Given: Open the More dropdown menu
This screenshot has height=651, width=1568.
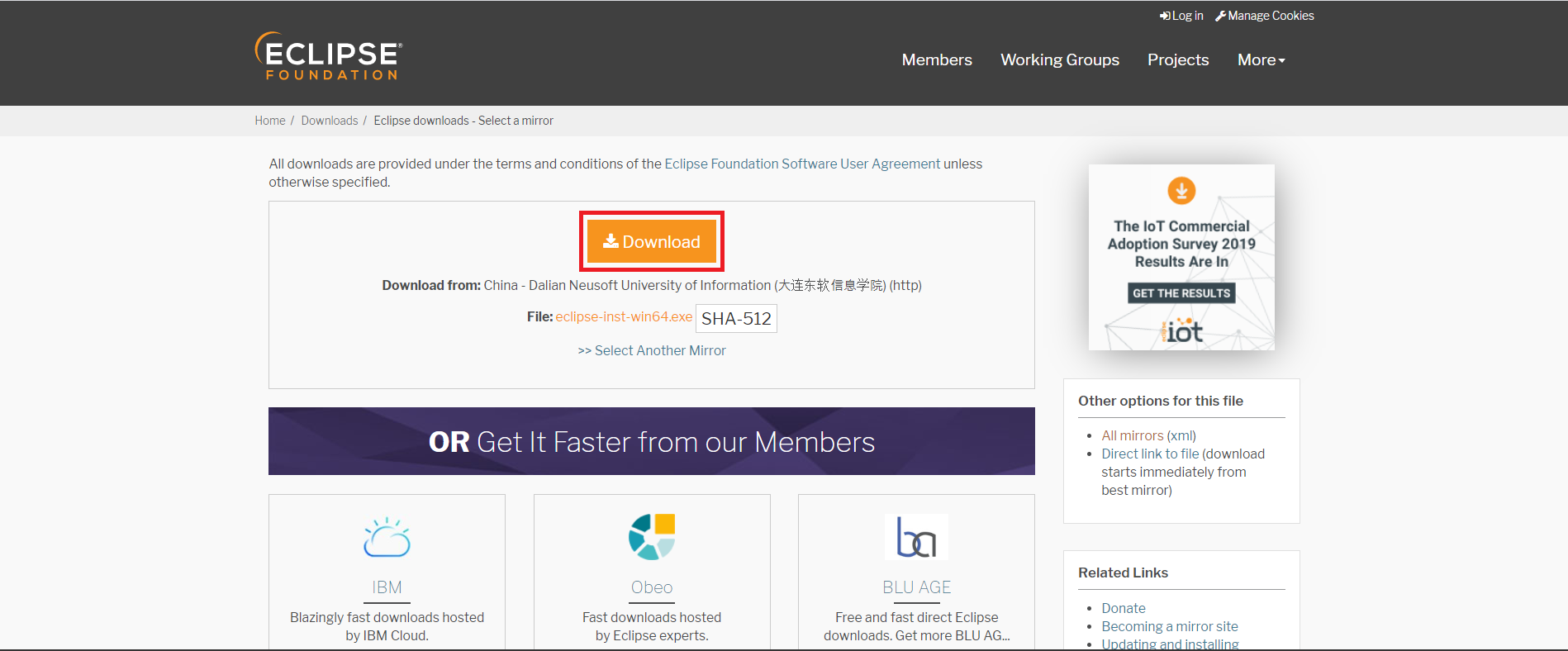Looking at the screenshot, I should pos(1261,59).
